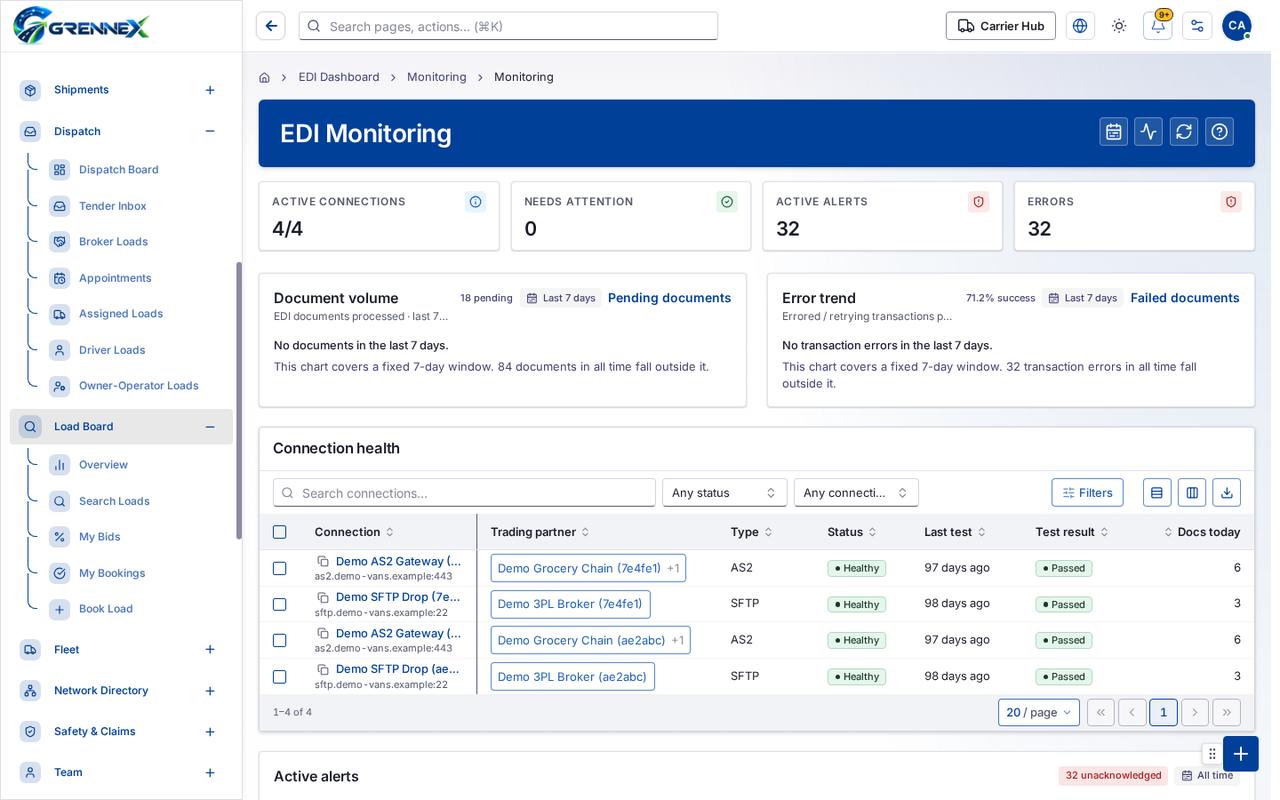Click the home breadcrumb icon
Image resolution: width=1280 pixels, height=800 pixels.
[264, 77]
